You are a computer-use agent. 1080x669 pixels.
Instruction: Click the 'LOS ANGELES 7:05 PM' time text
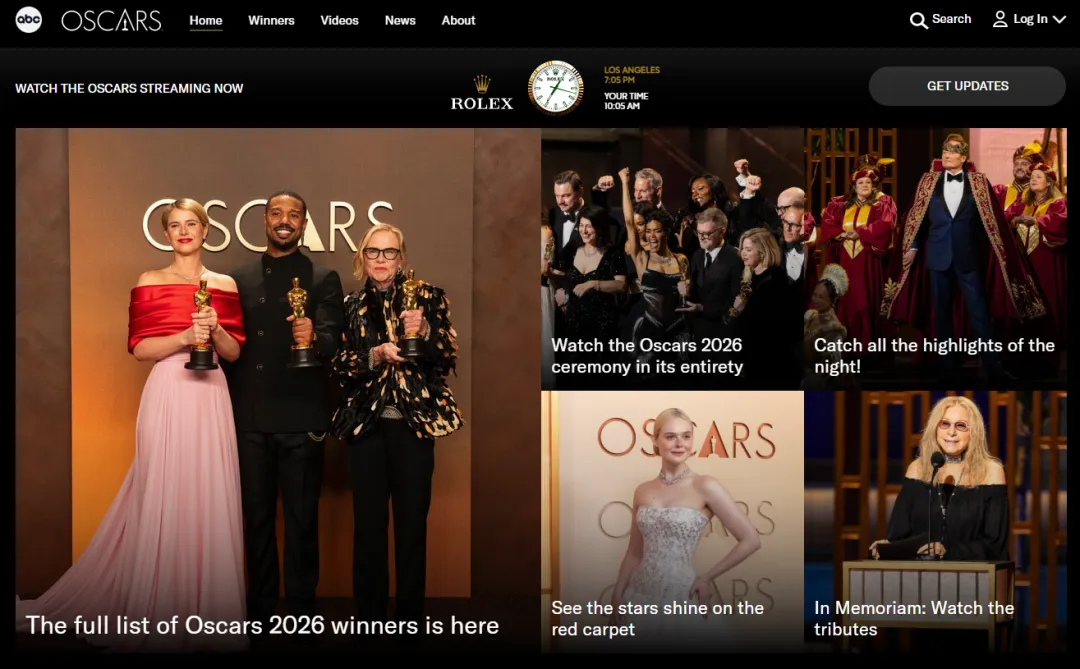[x=632, y=74]
